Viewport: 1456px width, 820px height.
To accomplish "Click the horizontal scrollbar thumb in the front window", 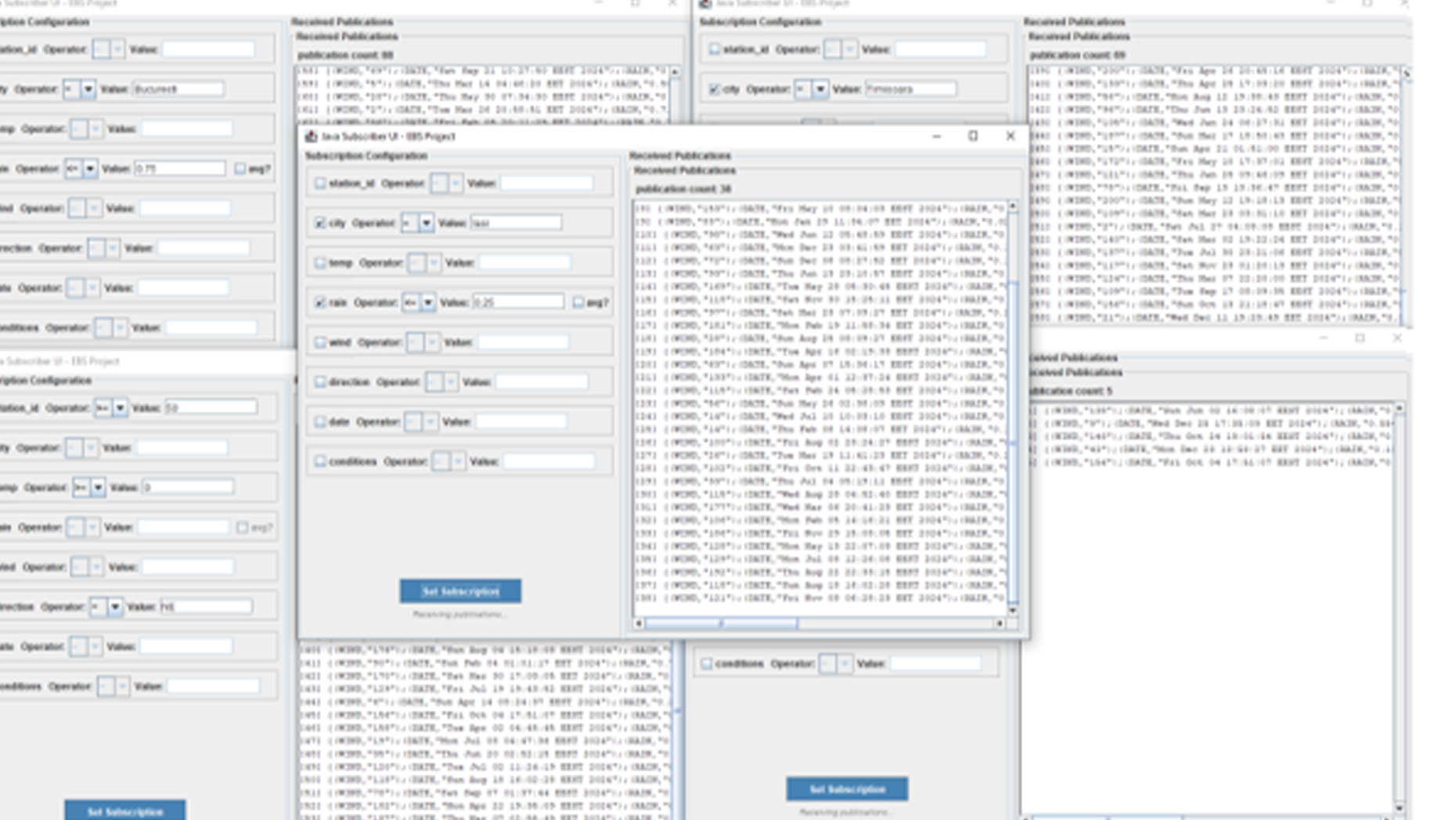I will coord(721,623).
